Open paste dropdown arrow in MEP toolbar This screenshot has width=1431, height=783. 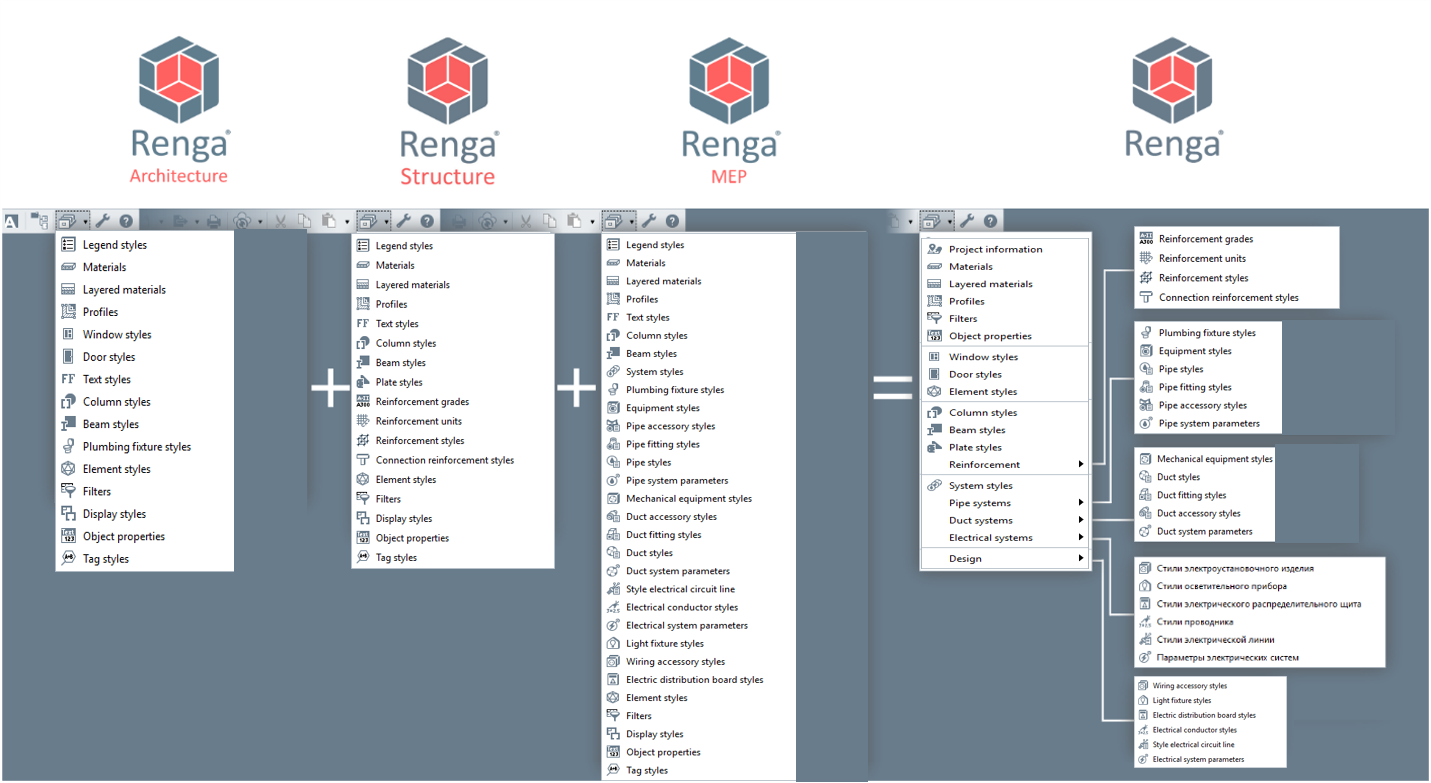pyautogui.click(x=592, y=222)
